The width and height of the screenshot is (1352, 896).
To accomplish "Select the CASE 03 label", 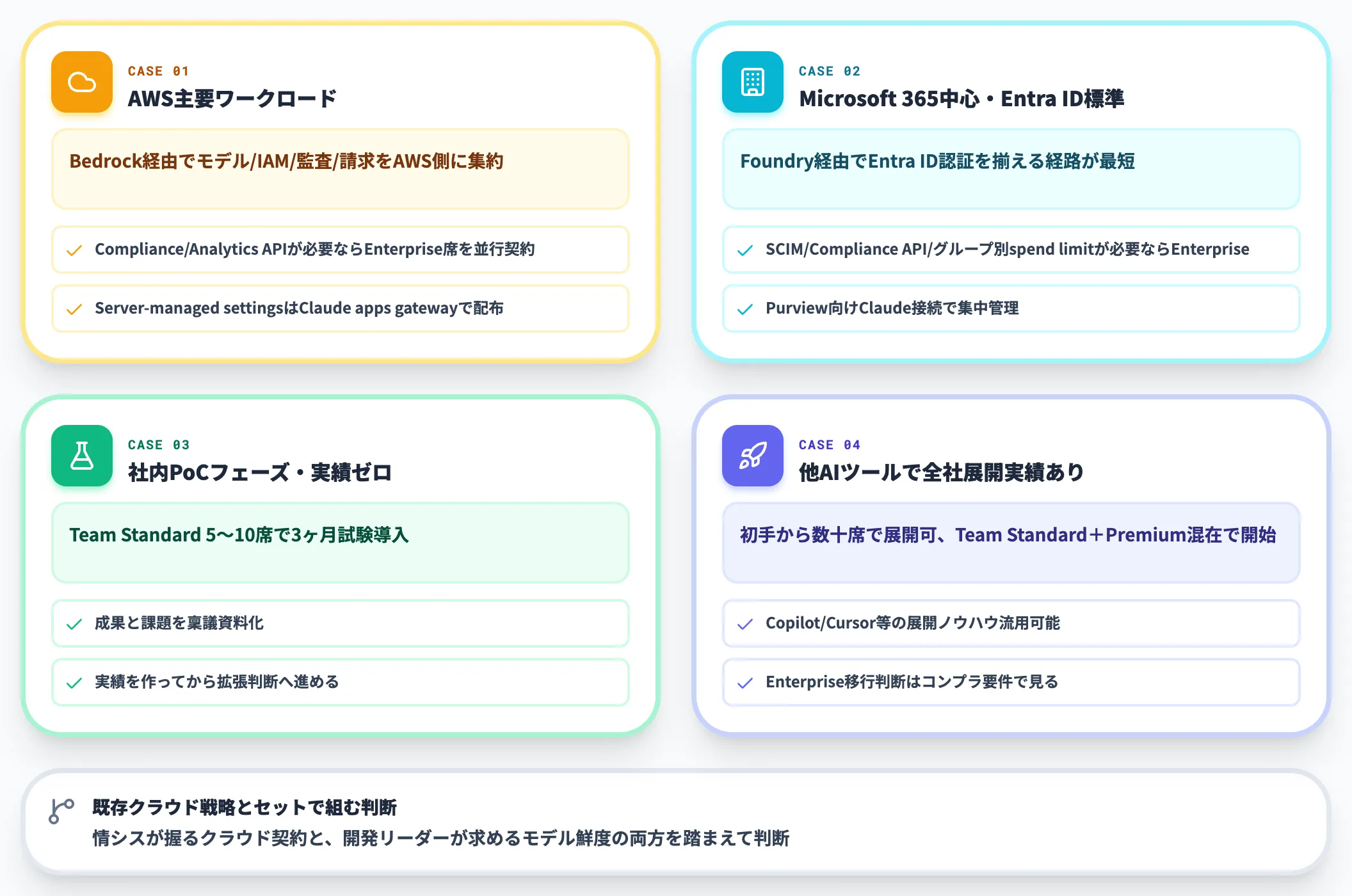I will coord(159,445).
